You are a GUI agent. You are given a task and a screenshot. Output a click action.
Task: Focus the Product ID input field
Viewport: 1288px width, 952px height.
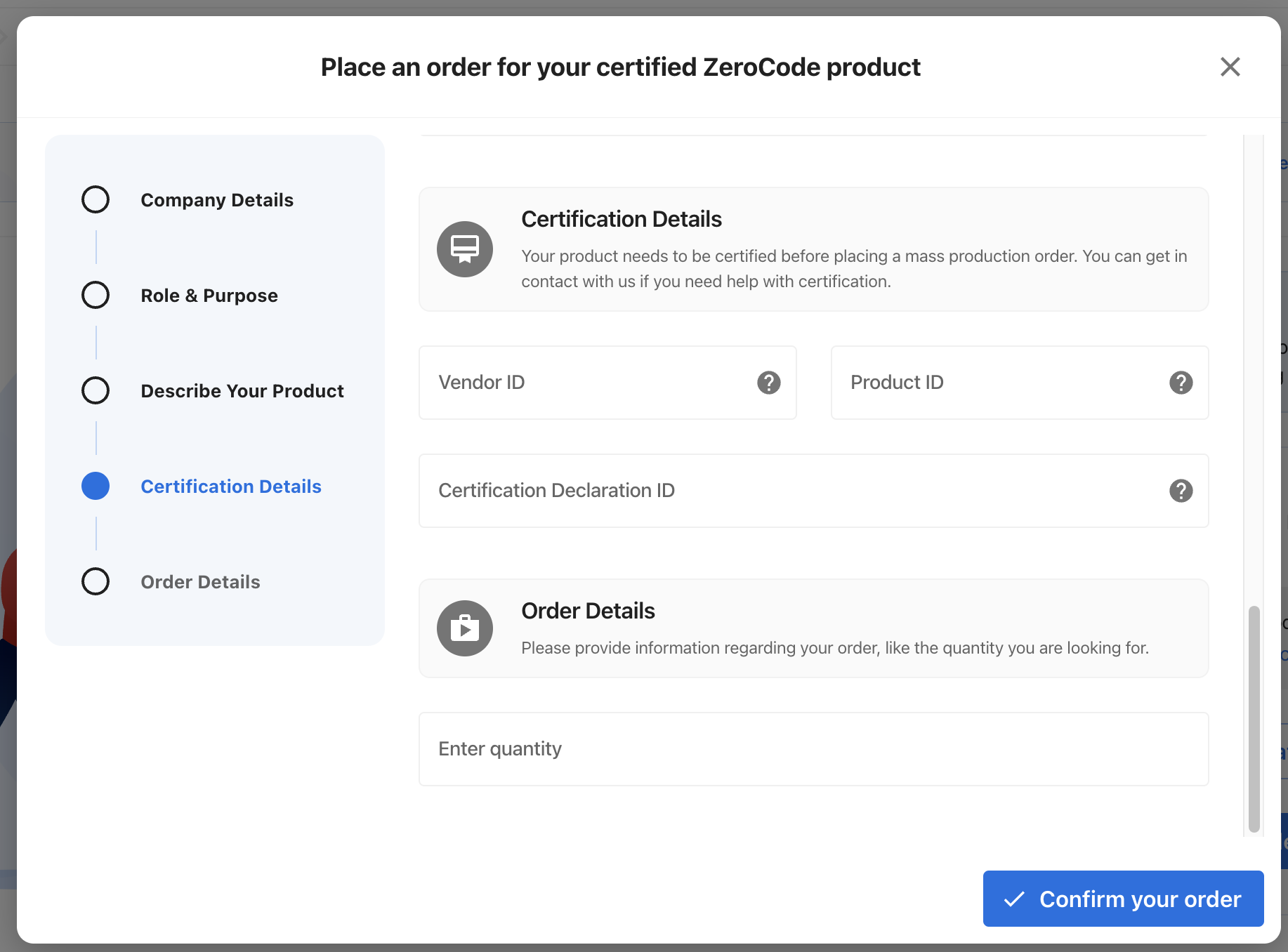1020,383
